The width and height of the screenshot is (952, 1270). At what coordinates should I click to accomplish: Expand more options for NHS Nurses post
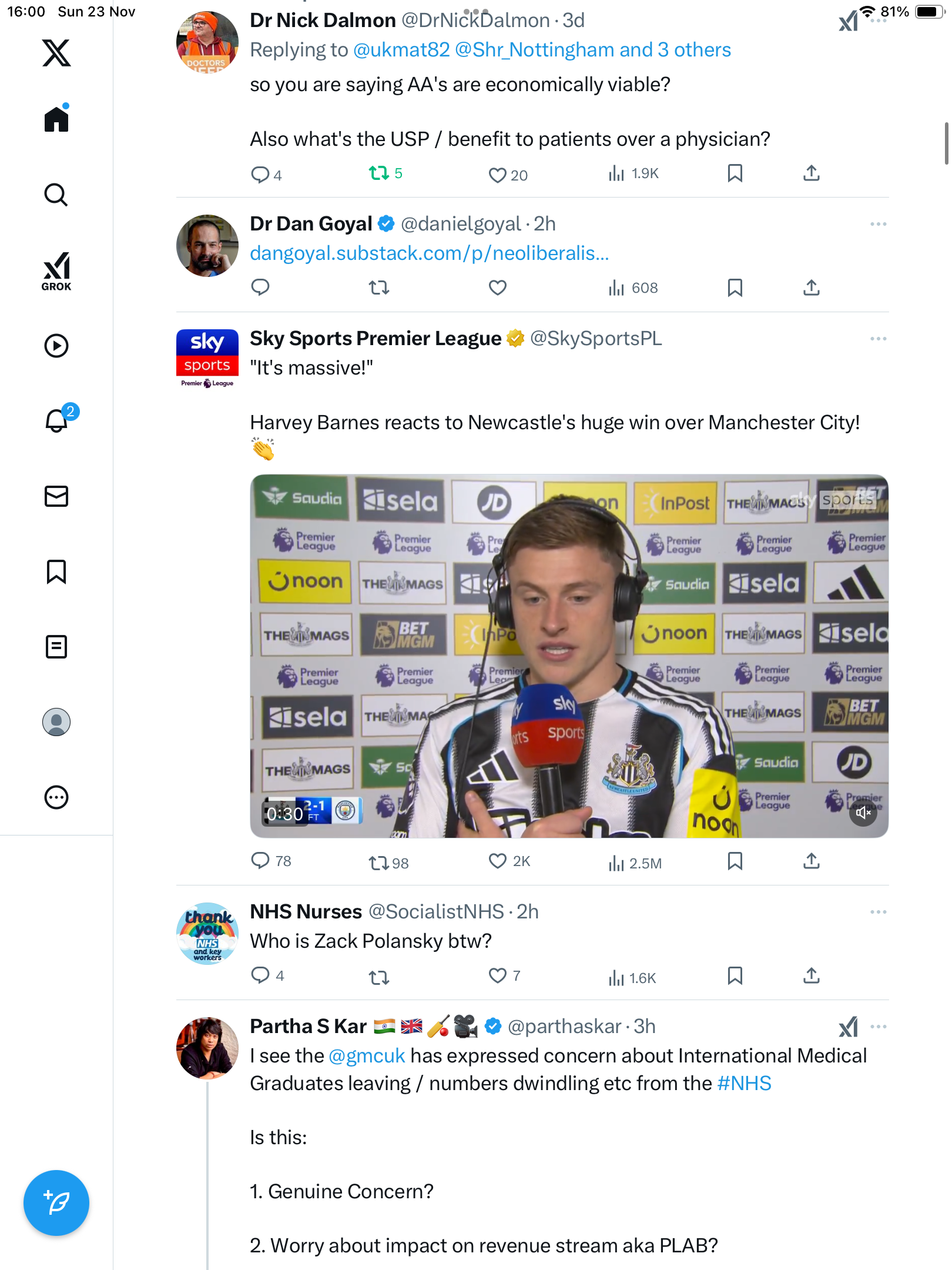coord(878,912)
